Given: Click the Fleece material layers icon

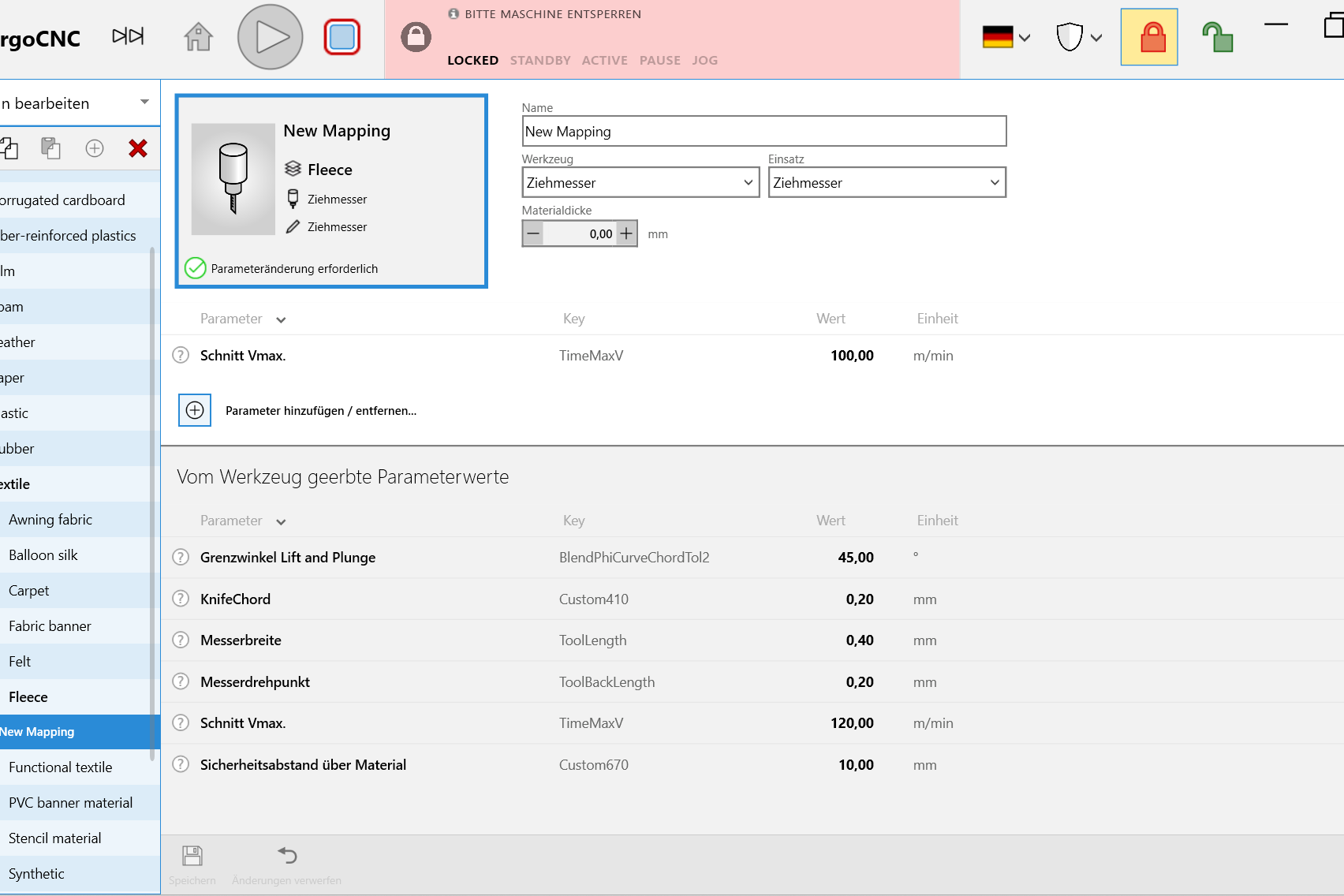Looking at the screenshot, I should tap(293, 169).
